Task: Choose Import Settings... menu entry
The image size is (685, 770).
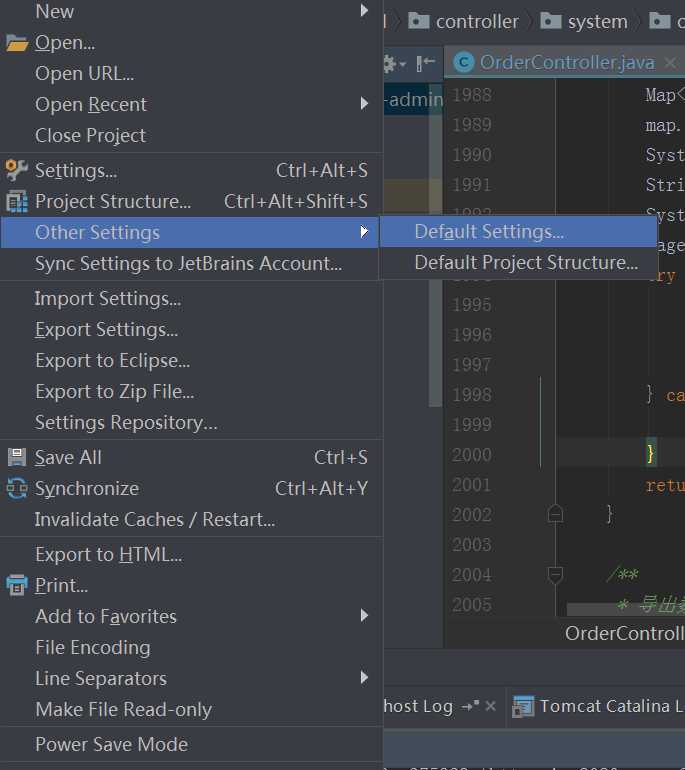Action: click(192, 299)
